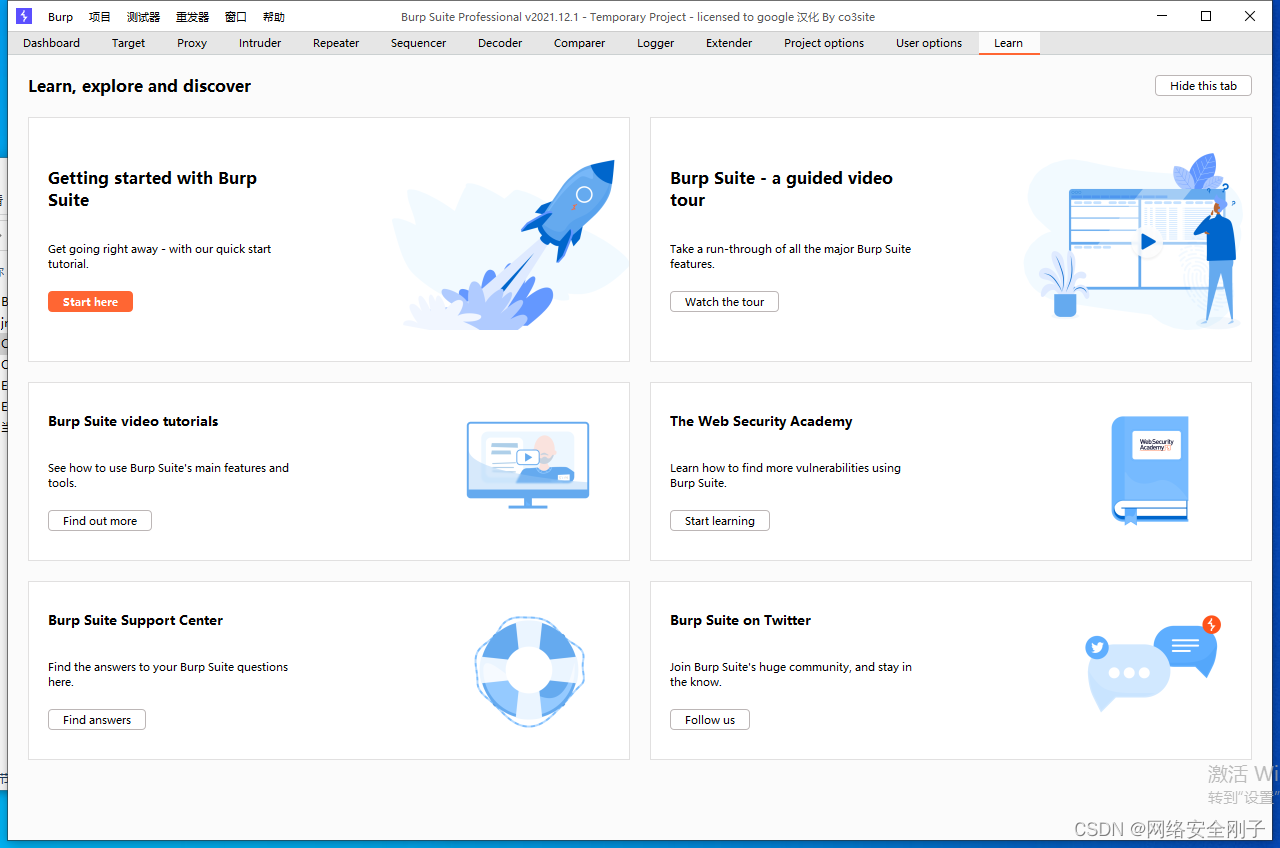Click the Burp Suite - a guided video tour heading
The width and height of the screenshot is (1280, 848).
(781, 189)
